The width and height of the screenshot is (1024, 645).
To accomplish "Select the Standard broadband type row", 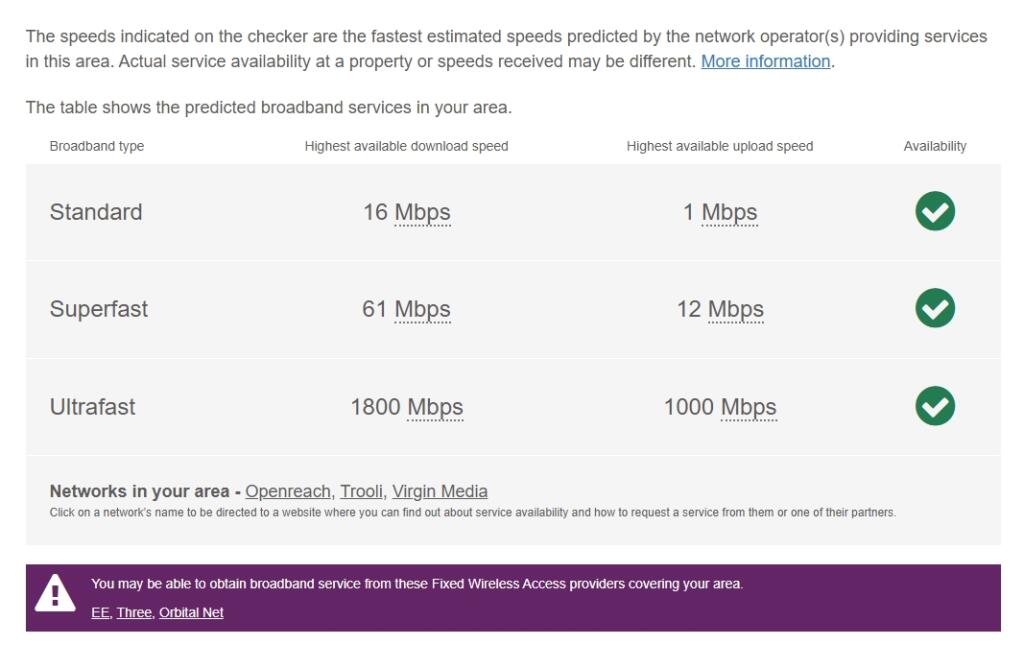I will (97, 210).
